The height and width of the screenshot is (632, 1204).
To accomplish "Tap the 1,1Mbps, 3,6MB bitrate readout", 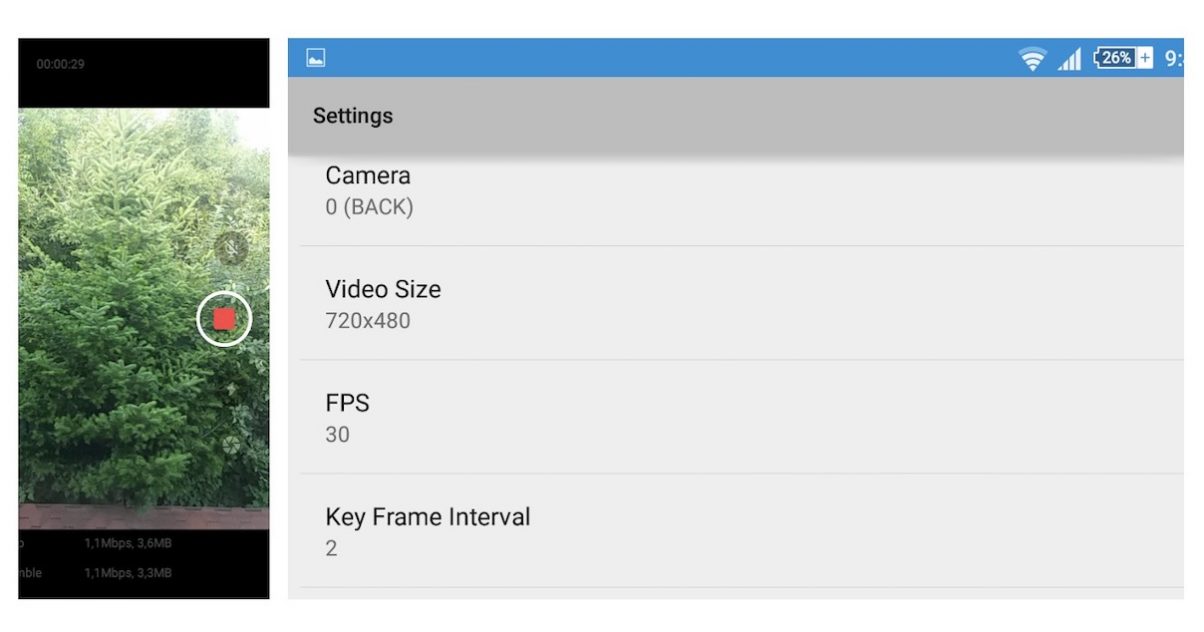I will (127, 543).
